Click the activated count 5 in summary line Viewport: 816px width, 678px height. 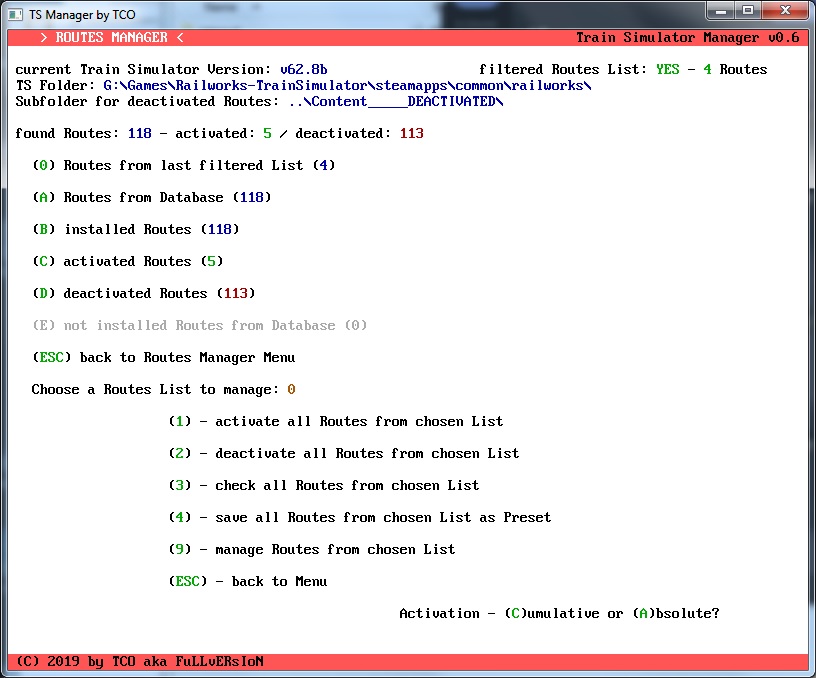pyautogui.click(x=267, y=134)
